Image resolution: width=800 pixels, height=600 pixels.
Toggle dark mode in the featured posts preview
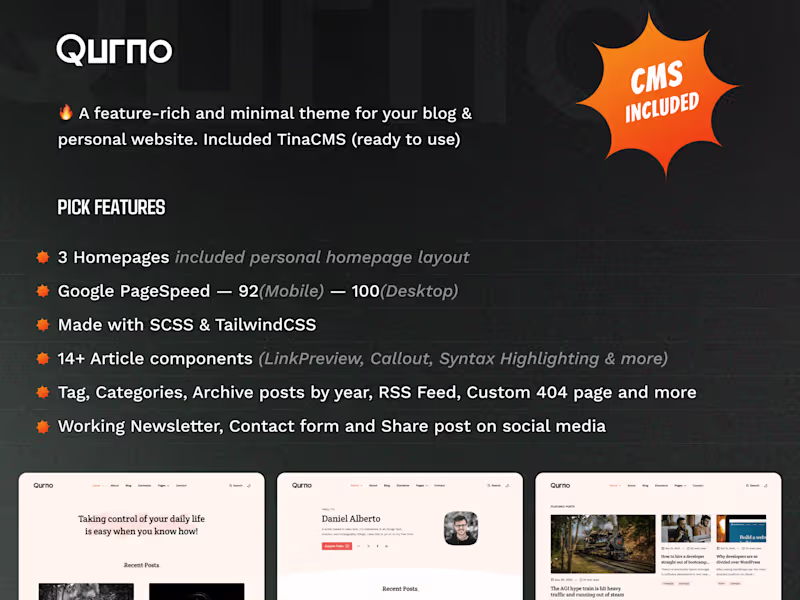766,486
